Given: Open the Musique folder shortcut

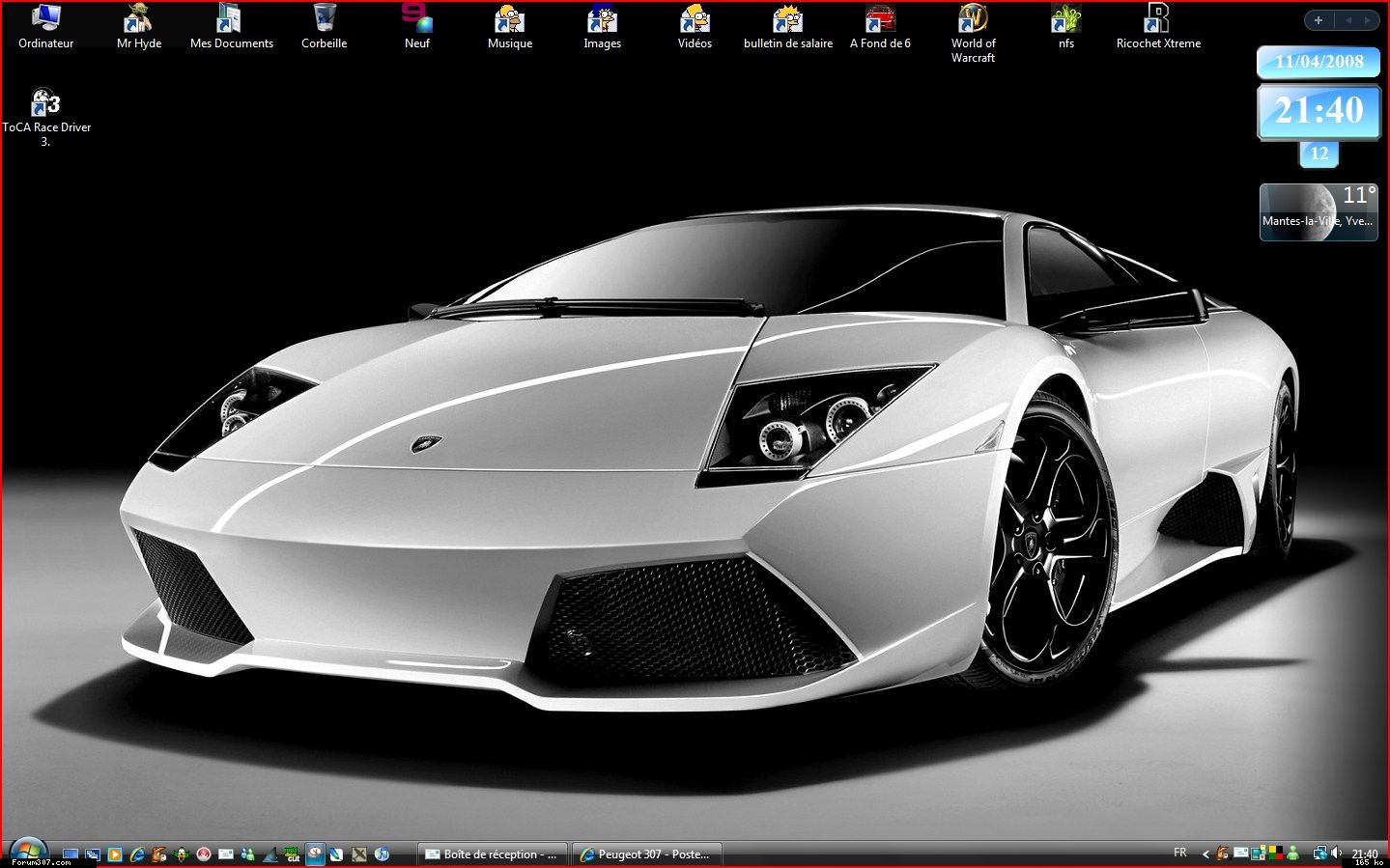Looking at the screenshot, I should (509, 19).
